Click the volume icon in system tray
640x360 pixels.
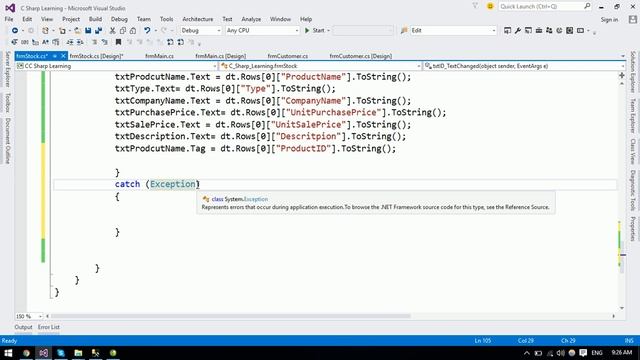[560, 353]
